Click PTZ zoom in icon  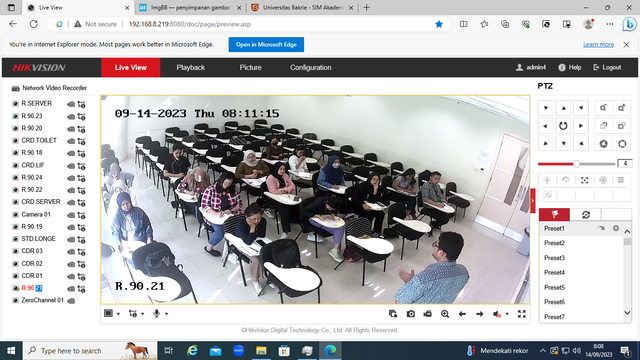621,108
